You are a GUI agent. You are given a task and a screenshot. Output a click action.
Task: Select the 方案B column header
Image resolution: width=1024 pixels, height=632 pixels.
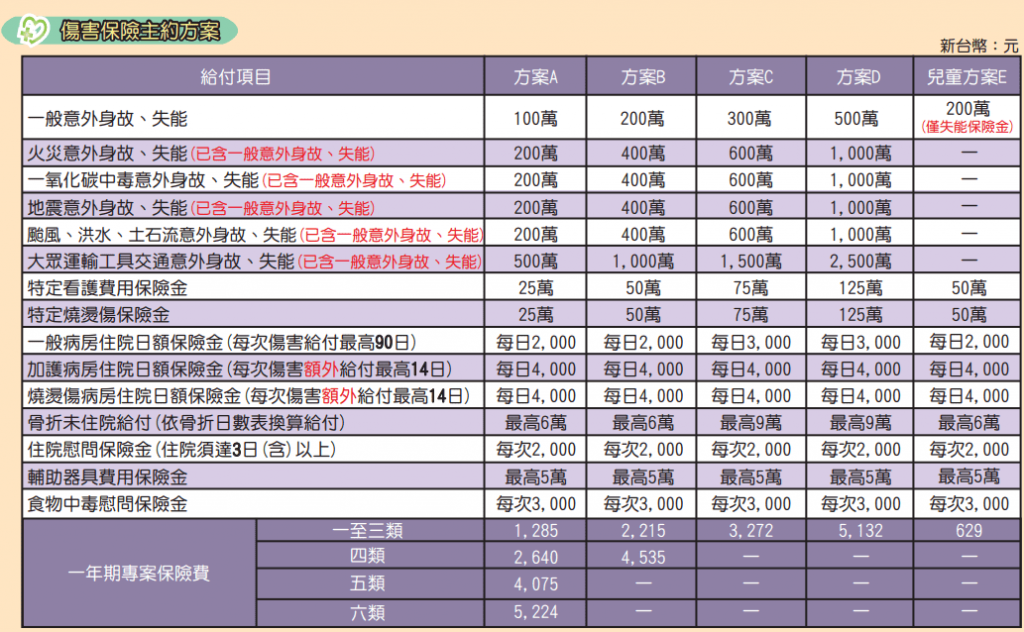click(x=643, y=77)
